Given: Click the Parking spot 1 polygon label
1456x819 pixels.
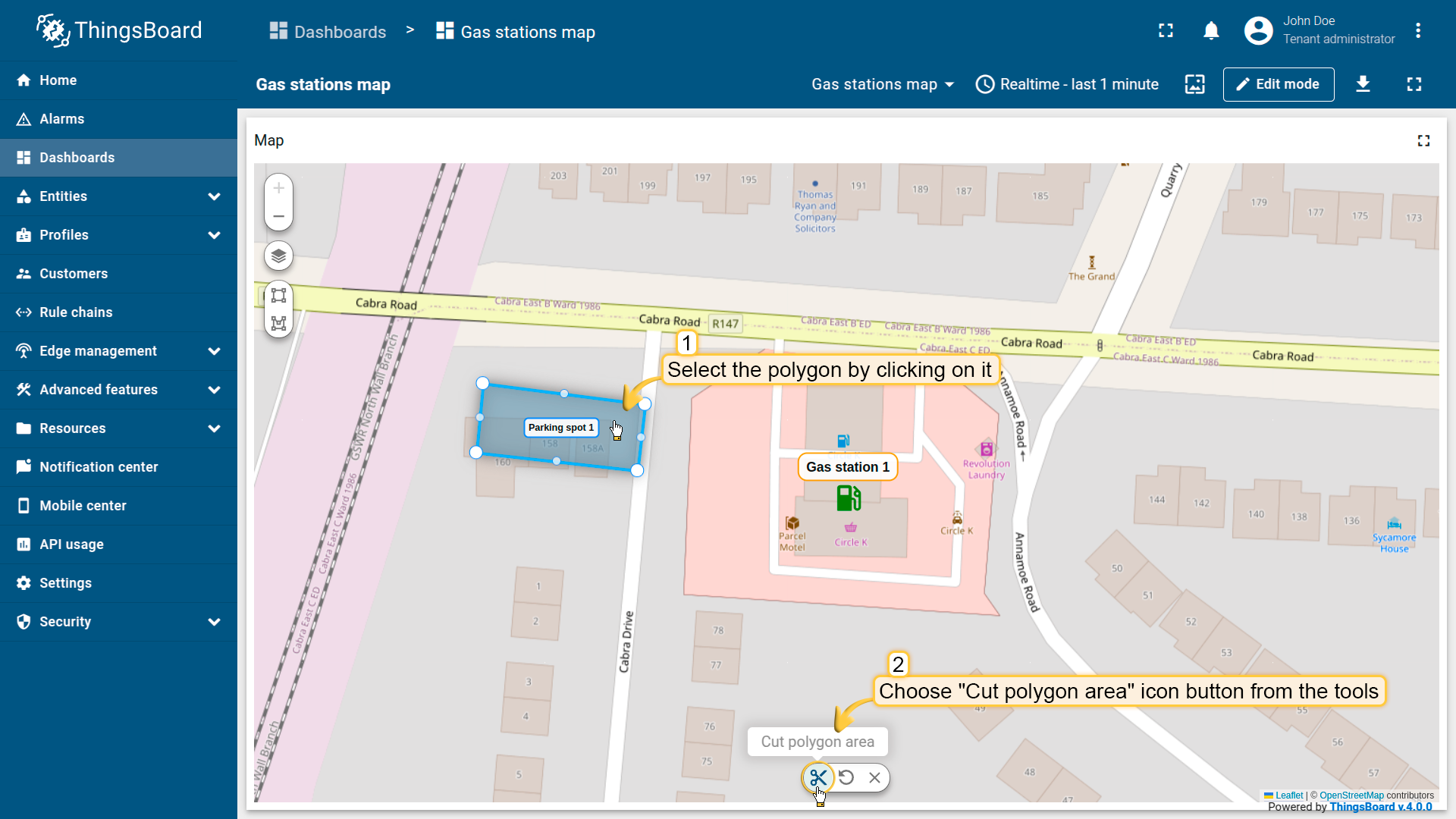Looking at the screenshot, I should pos(560,428).
